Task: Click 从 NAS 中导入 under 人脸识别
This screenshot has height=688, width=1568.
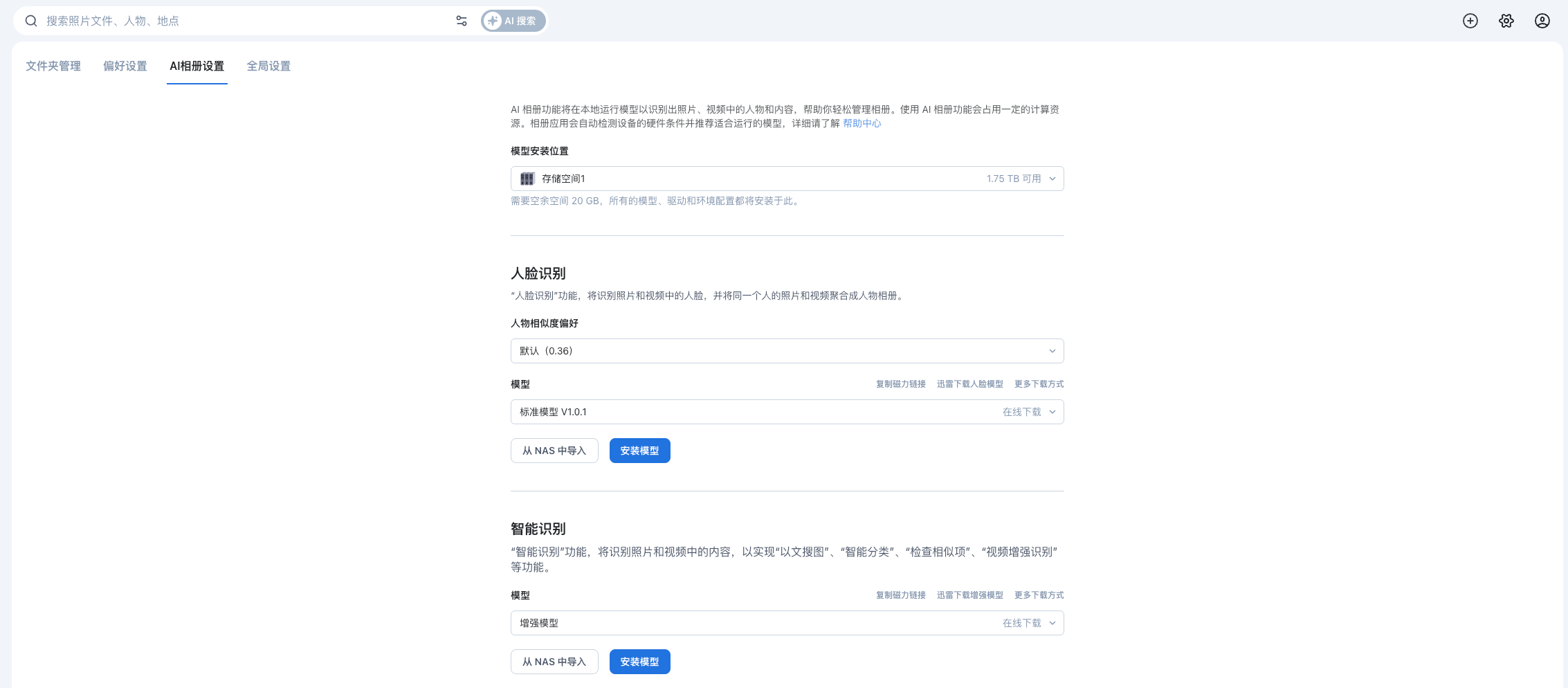Action: (x=554, y=451)
